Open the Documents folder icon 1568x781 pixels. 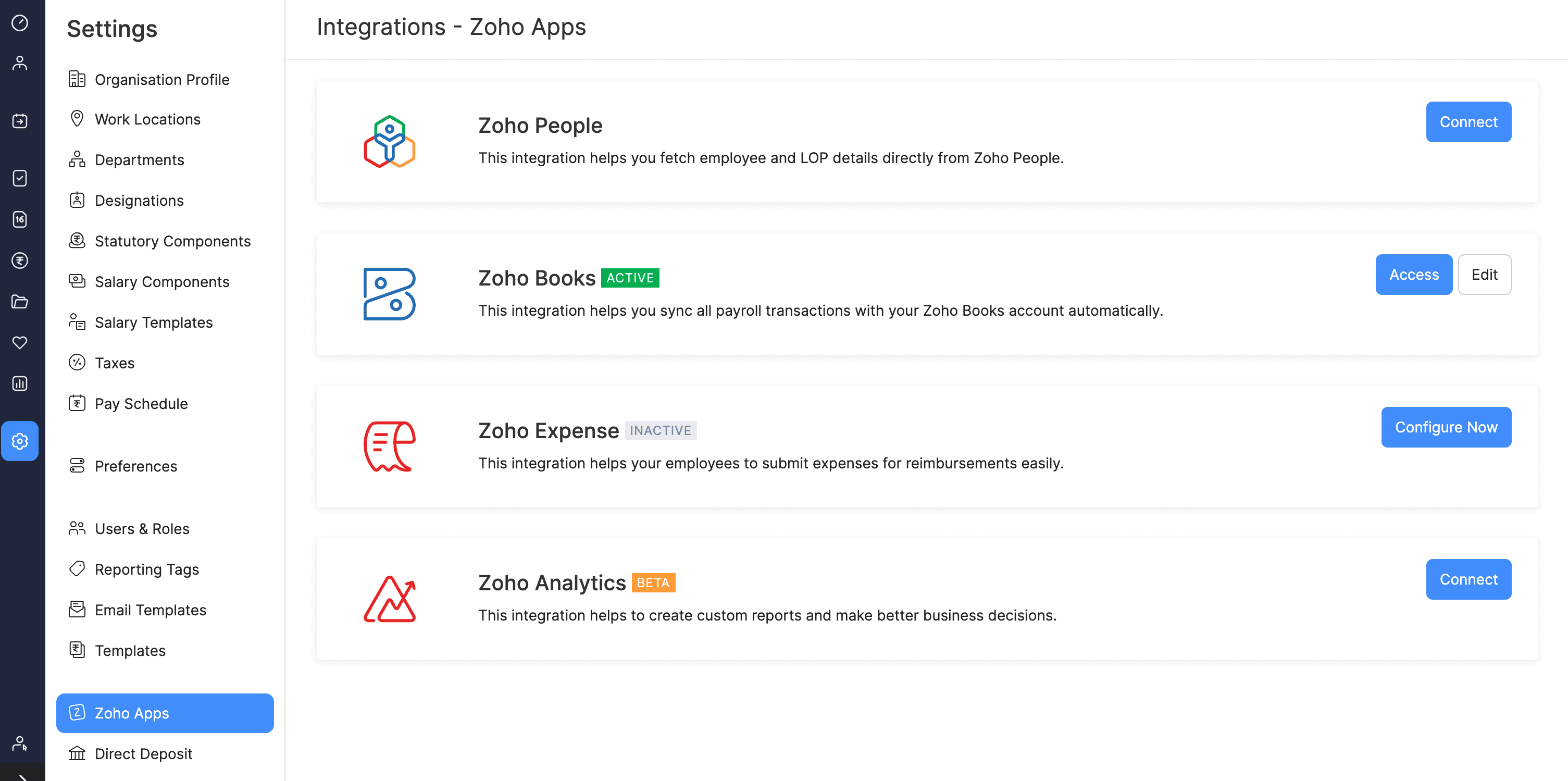point(20,301)
